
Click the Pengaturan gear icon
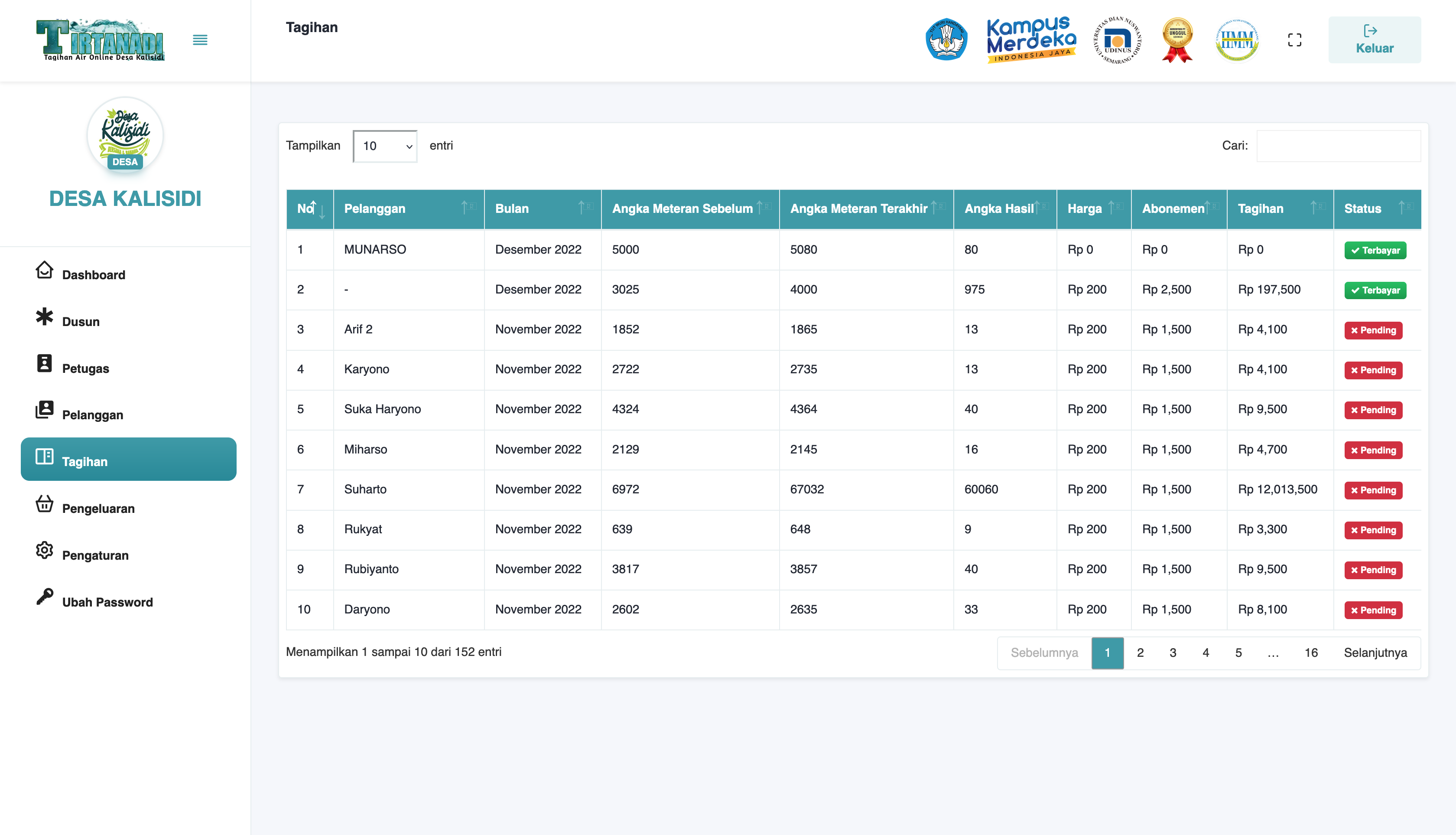tap(44, 550)
